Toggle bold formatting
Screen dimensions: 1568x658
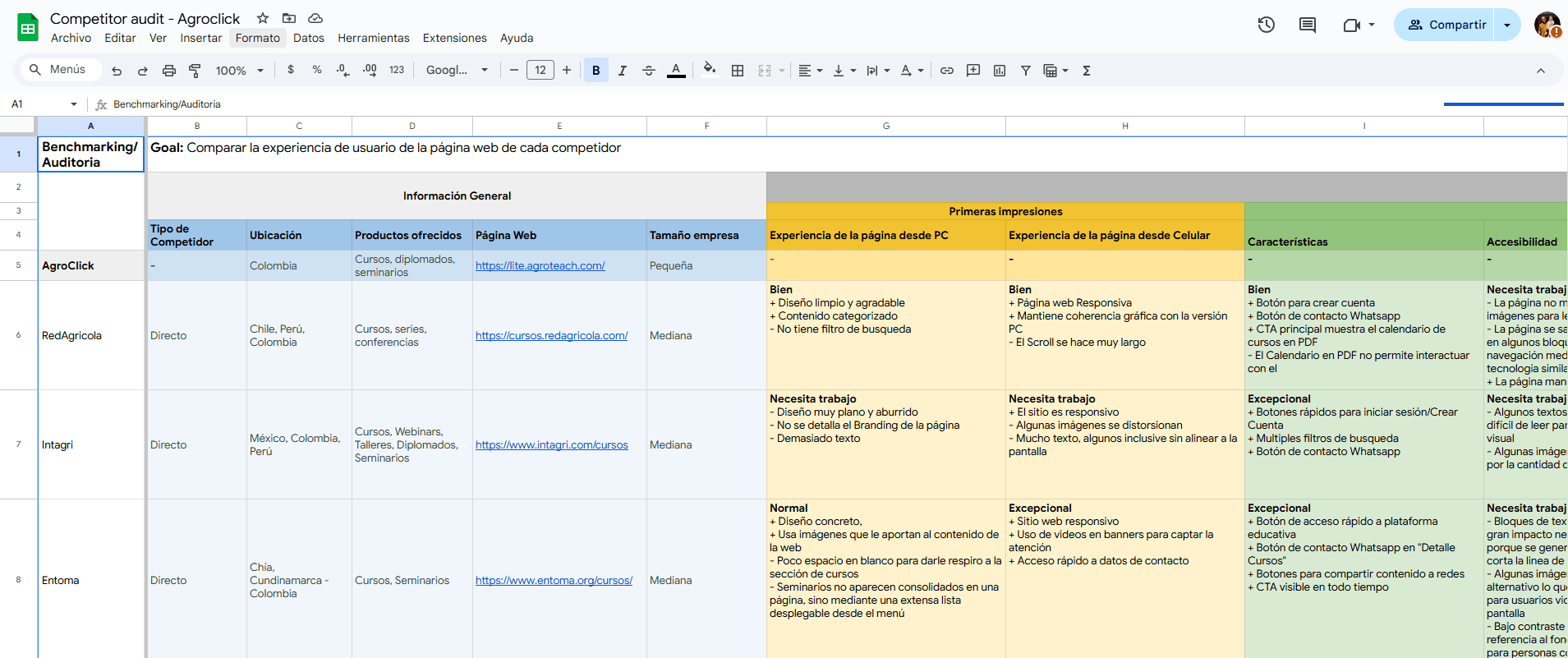point(596,71)
